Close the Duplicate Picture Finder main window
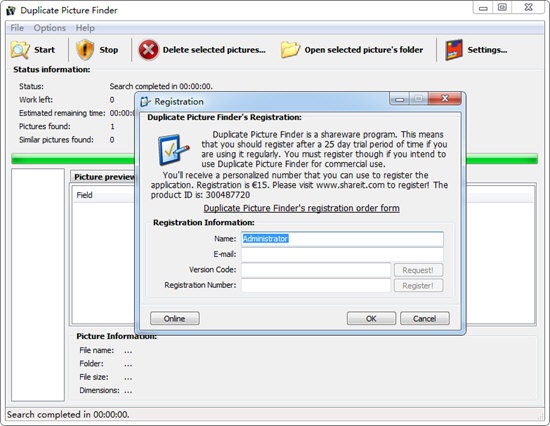Image resolution: width=550 pixels, height=426 pixels. pyautogui.click(x=528, y=7)
